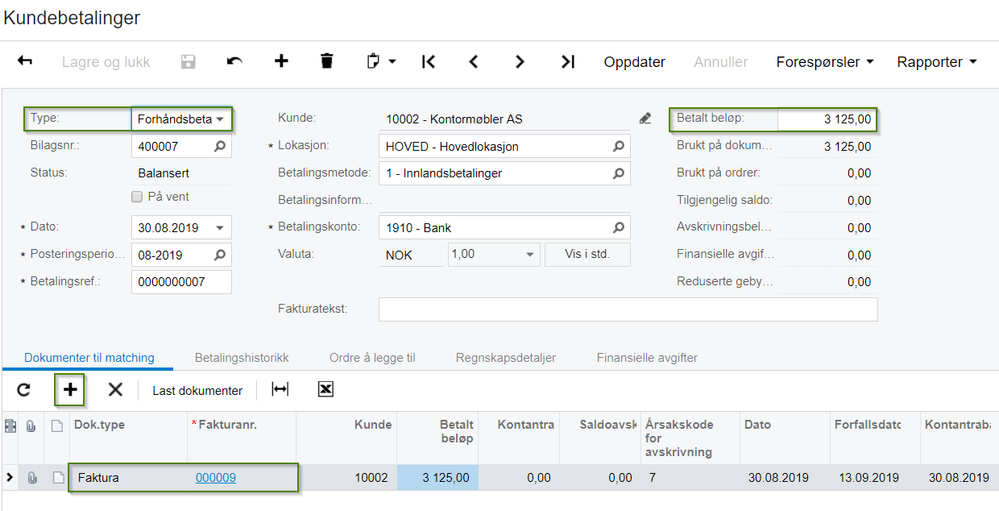Click the note document icon in Faktura row

point(57,478)
